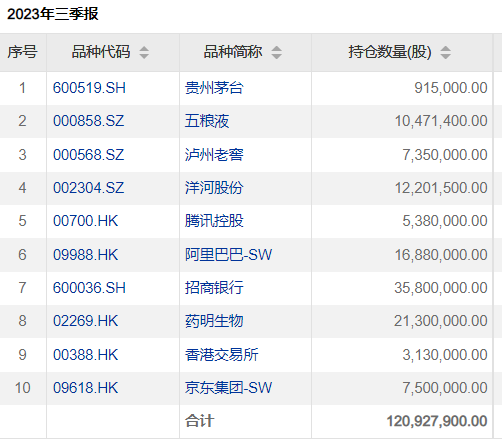Click the 持仓数量(股) header text
Viewport: 502px width, 447px height.
click(x=390, y=52)
